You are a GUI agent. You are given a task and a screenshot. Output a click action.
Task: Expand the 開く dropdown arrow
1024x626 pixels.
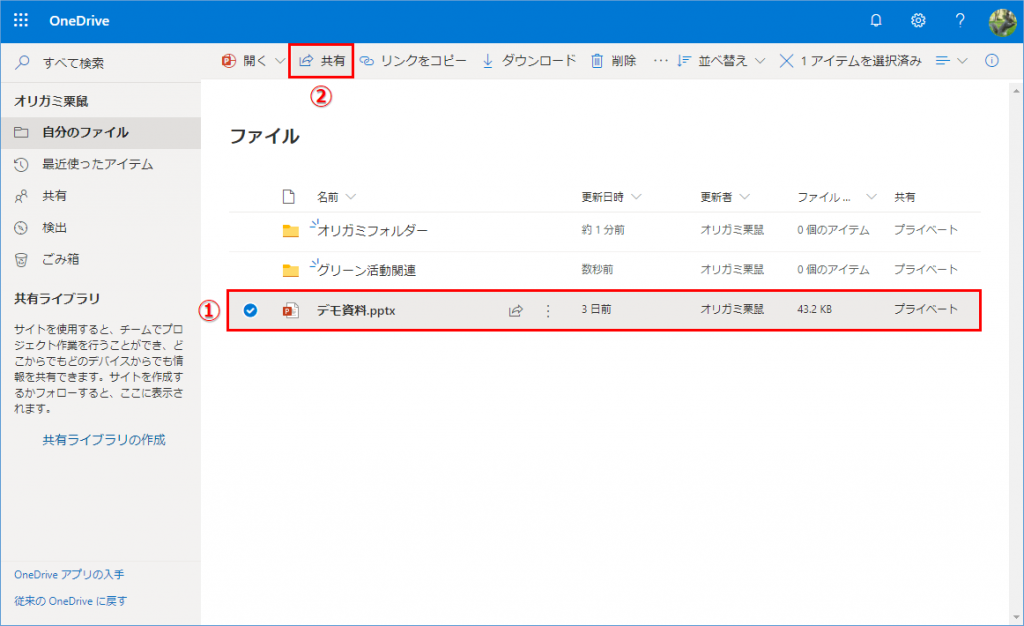[280, 61]
